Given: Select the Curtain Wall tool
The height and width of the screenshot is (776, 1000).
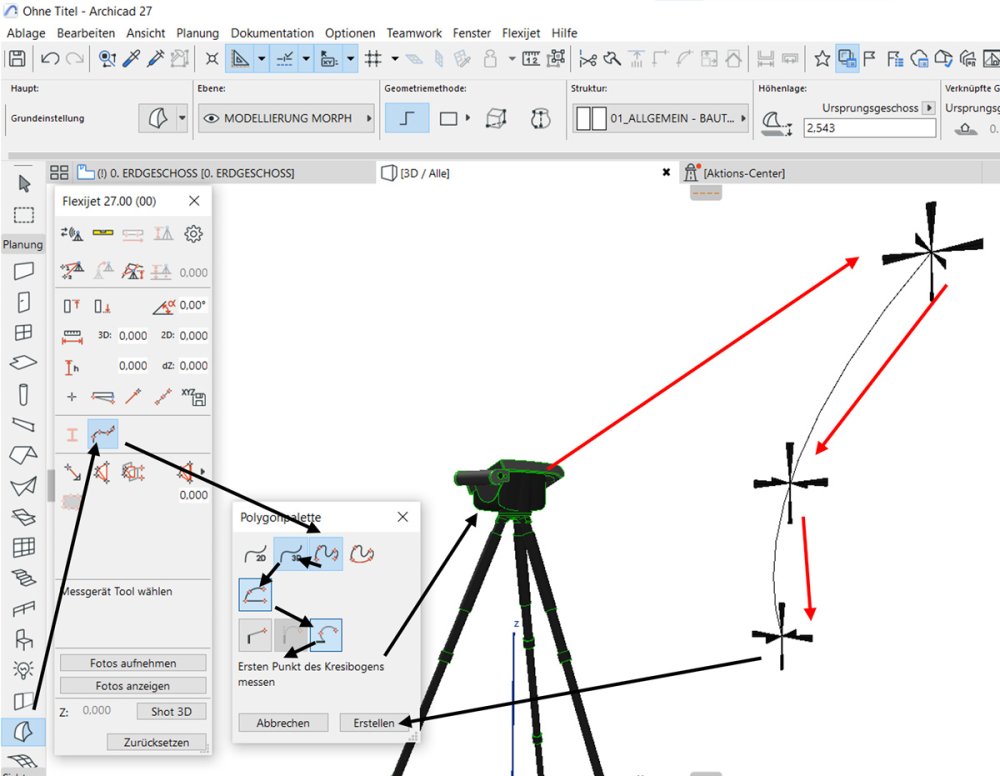Looking at the screenshot, I should coord(24,547).
